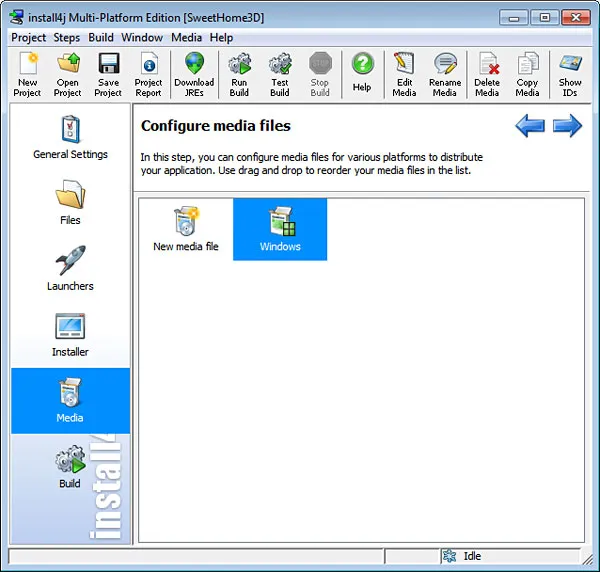Toggle Show IDs in the toolbar

pos(570,75)
